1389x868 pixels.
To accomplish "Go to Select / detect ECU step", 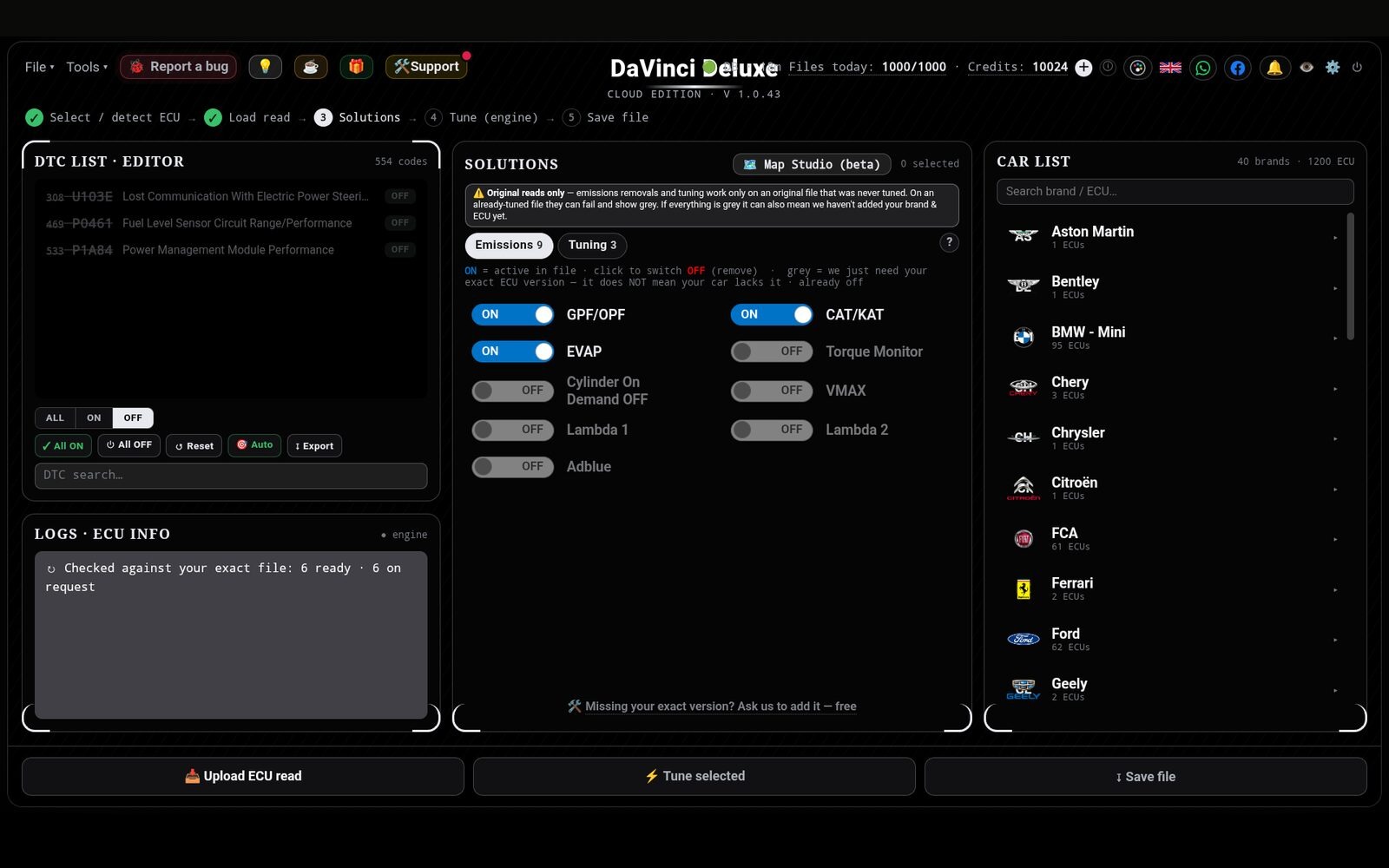I will coord(103,117).
